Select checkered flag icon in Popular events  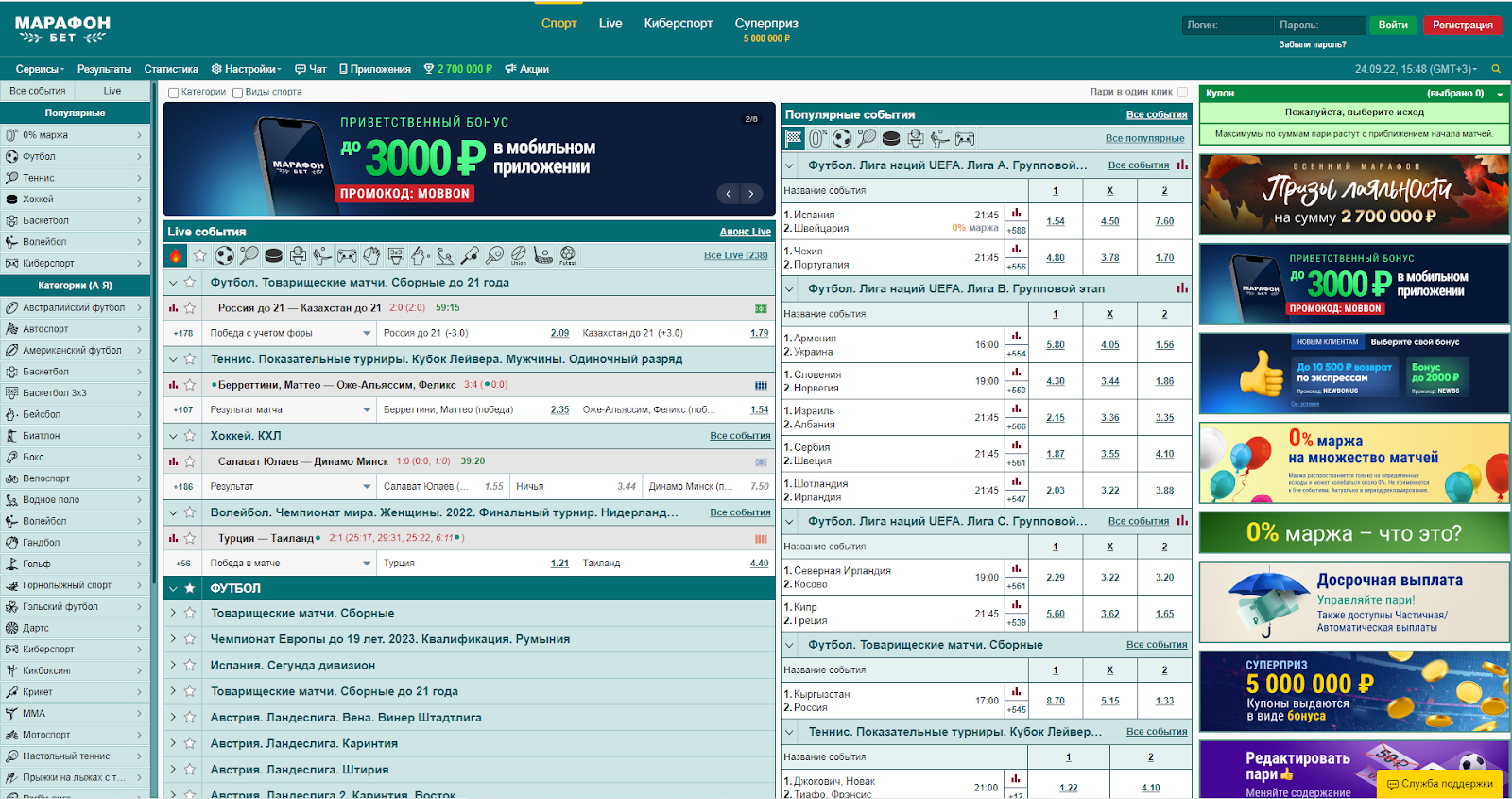click(794, 138)
